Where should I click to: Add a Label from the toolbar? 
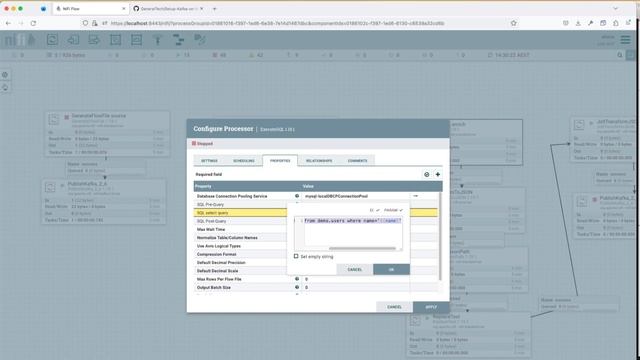[200, 40]
